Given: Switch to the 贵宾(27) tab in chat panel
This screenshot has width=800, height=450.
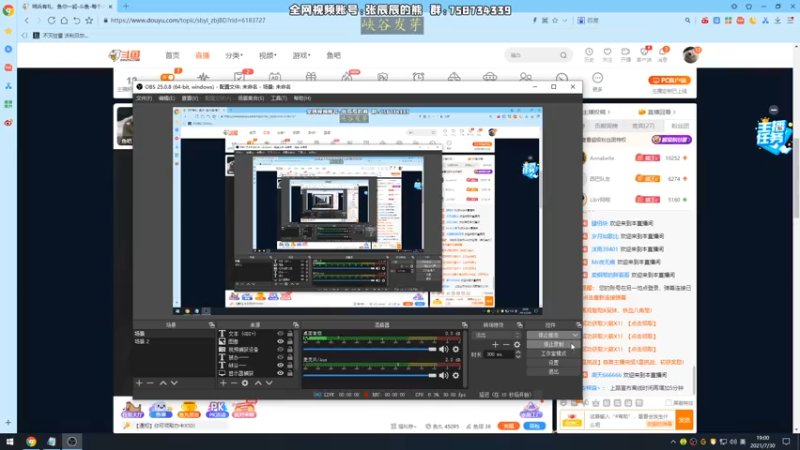Looking at the screenshot, I should point(643,126).
